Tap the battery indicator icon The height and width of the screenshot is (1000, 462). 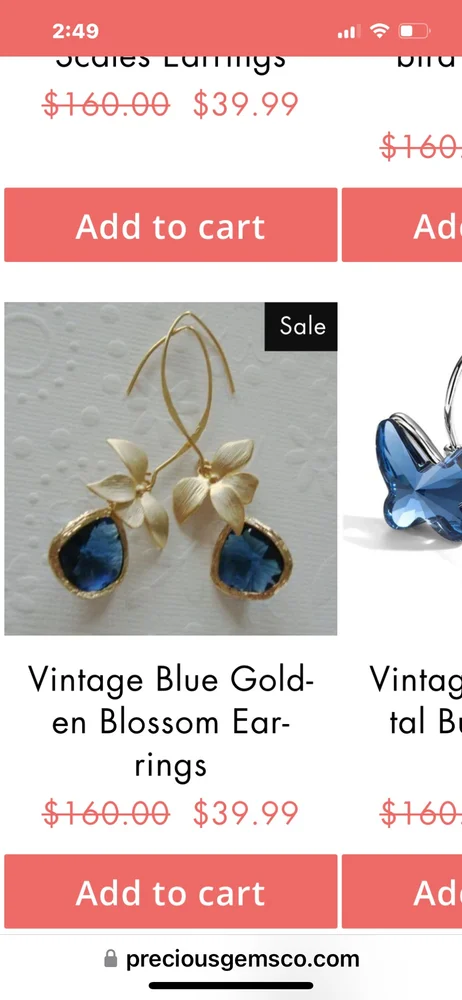click(x=415, y=30)
